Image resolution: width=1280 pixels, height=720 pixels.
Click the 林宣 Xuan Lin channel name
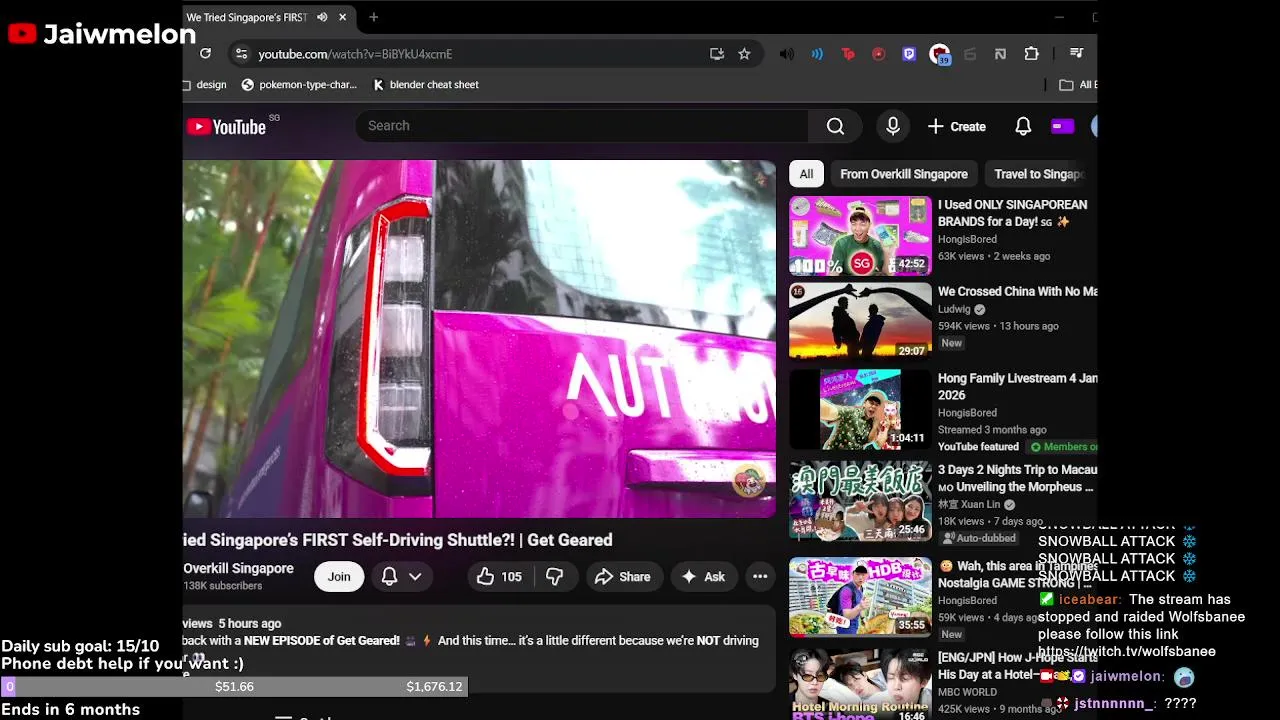pyautogui.click(x=969, y=505)
